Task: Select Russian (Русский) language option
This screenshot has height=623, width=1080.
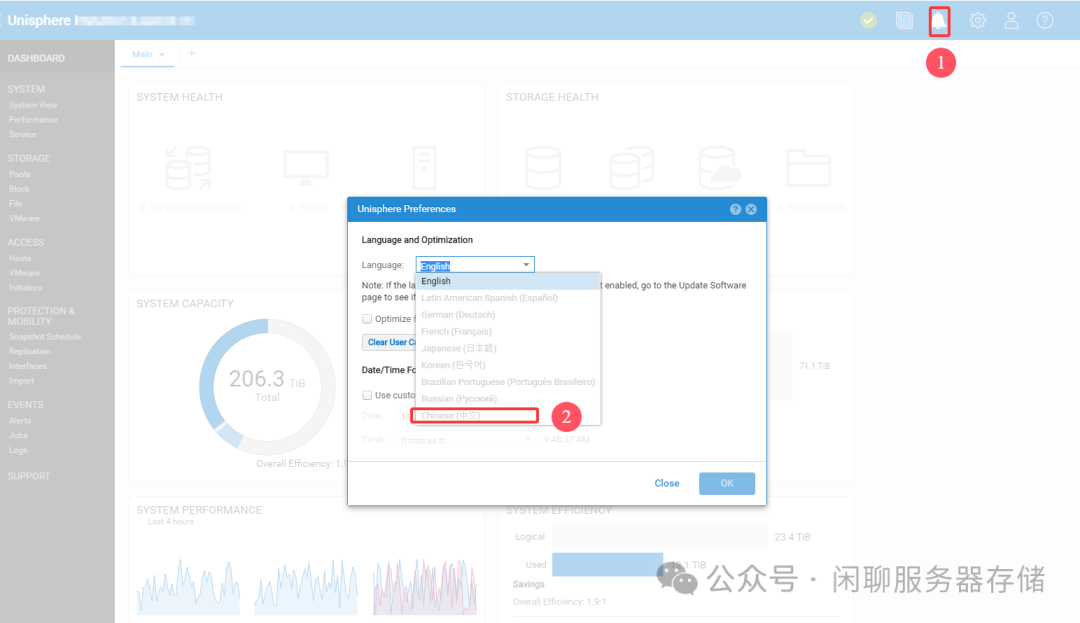Action: click(508, 399)
